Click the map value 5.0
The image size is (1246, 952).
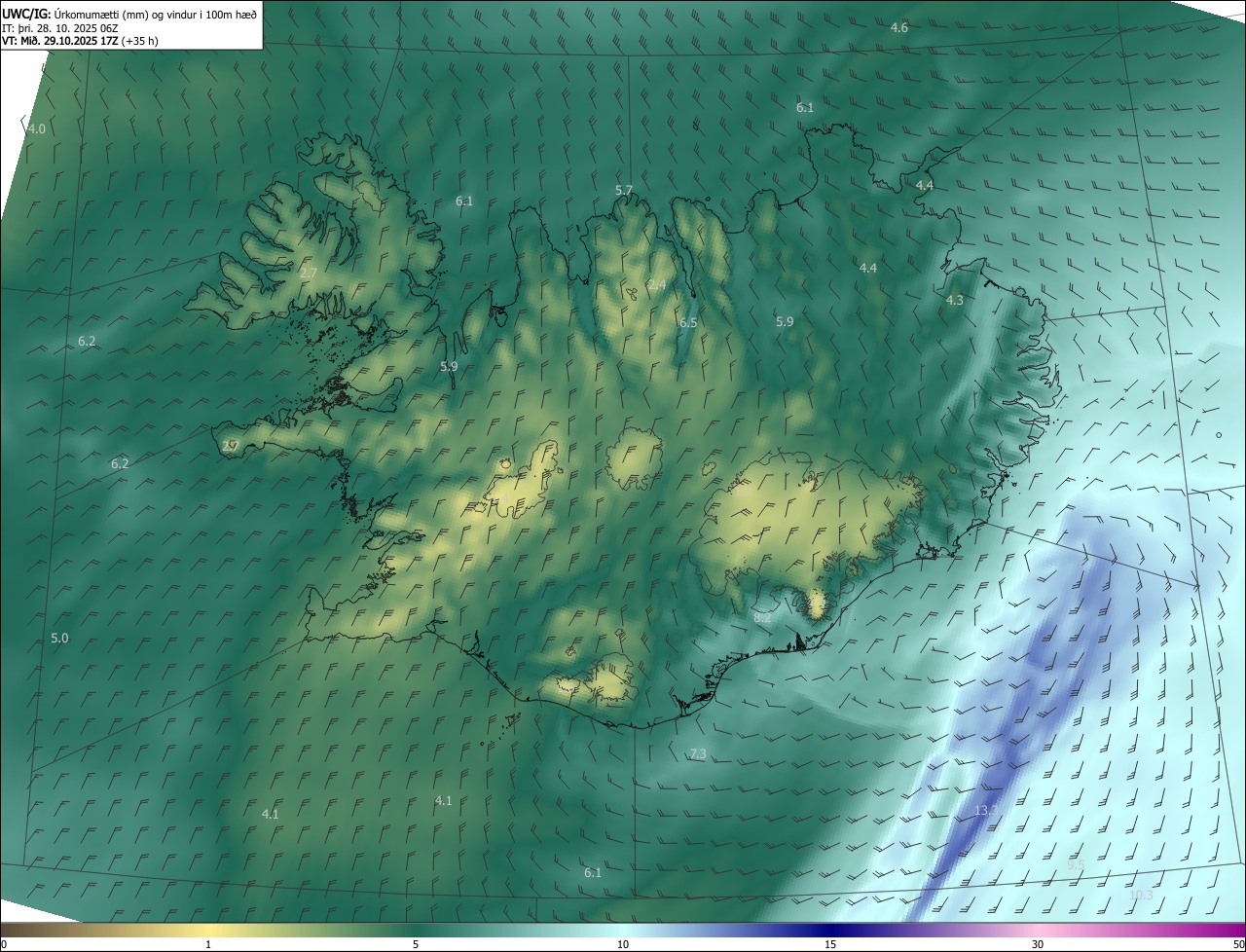point(59,638)
